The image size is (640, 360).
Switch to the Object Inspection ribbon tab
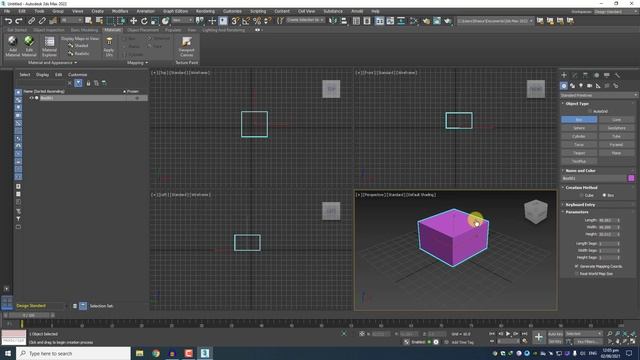point(49,30)
